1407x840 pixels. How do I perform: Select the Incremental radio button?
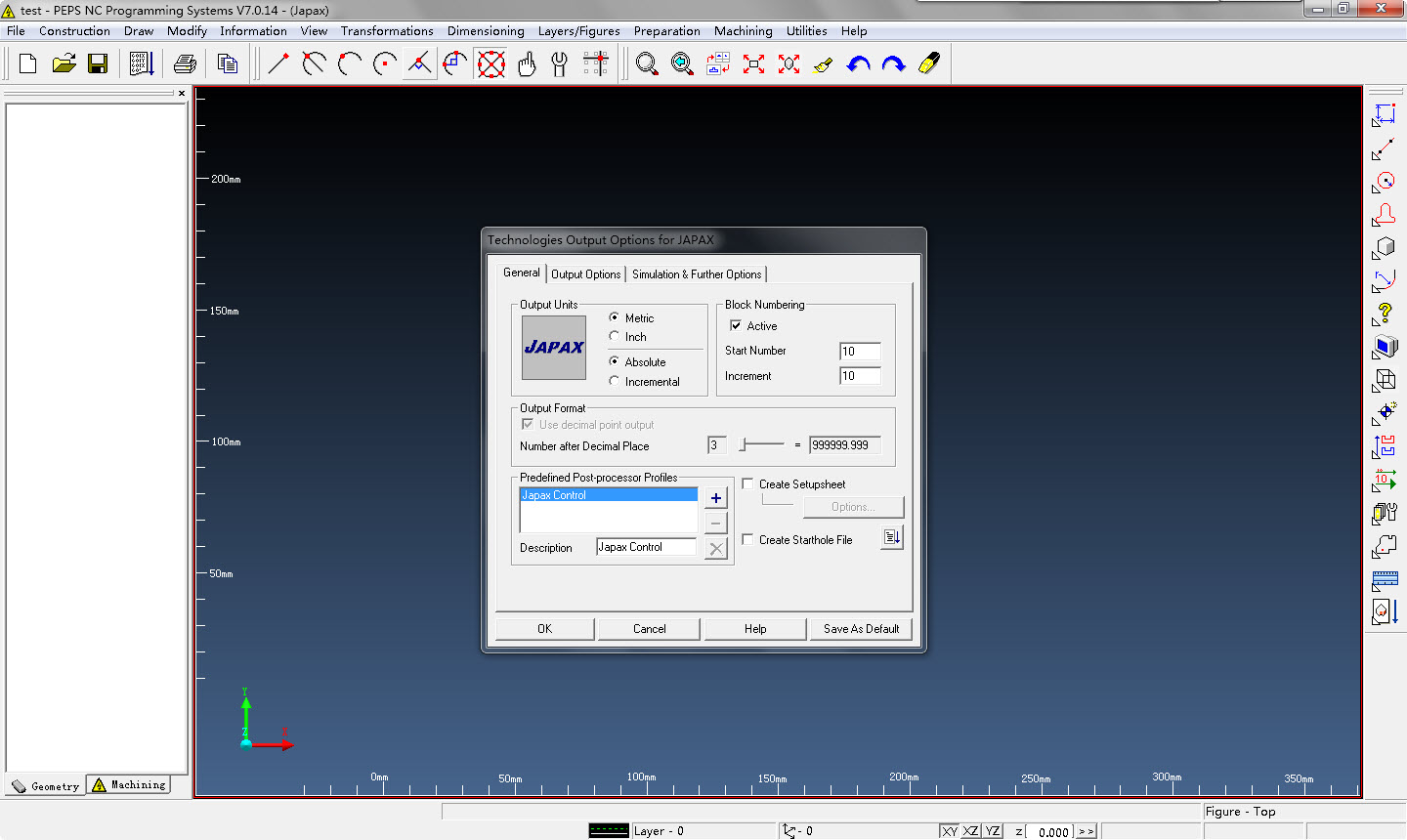615,381
